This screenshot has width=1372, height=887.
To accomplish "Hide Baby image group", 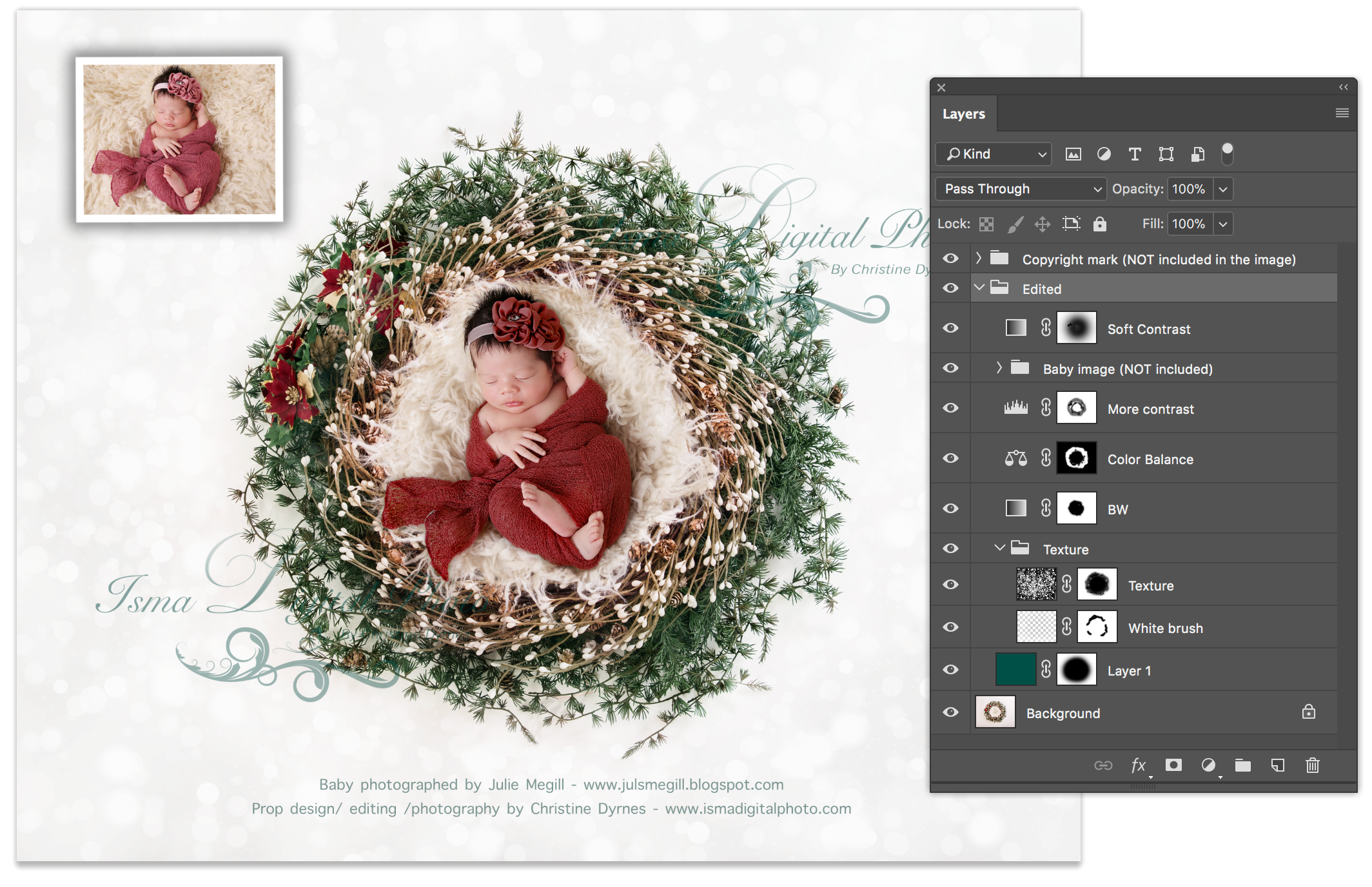I will pos(950,368).
